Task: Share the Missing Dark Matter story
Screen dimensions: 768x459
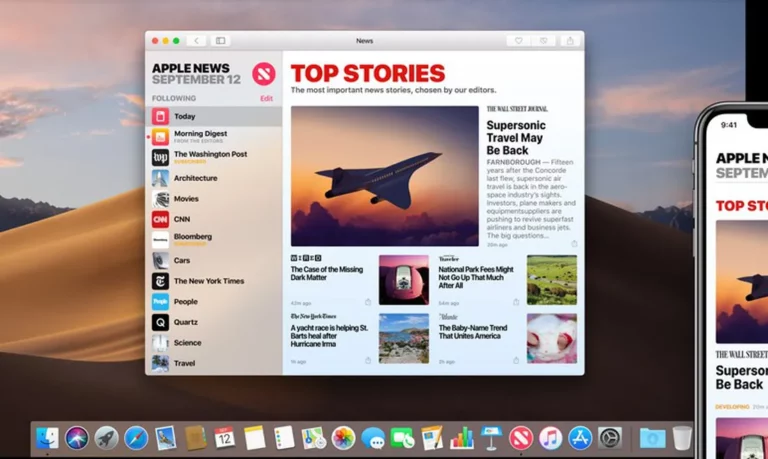Action: coord(368,302)
